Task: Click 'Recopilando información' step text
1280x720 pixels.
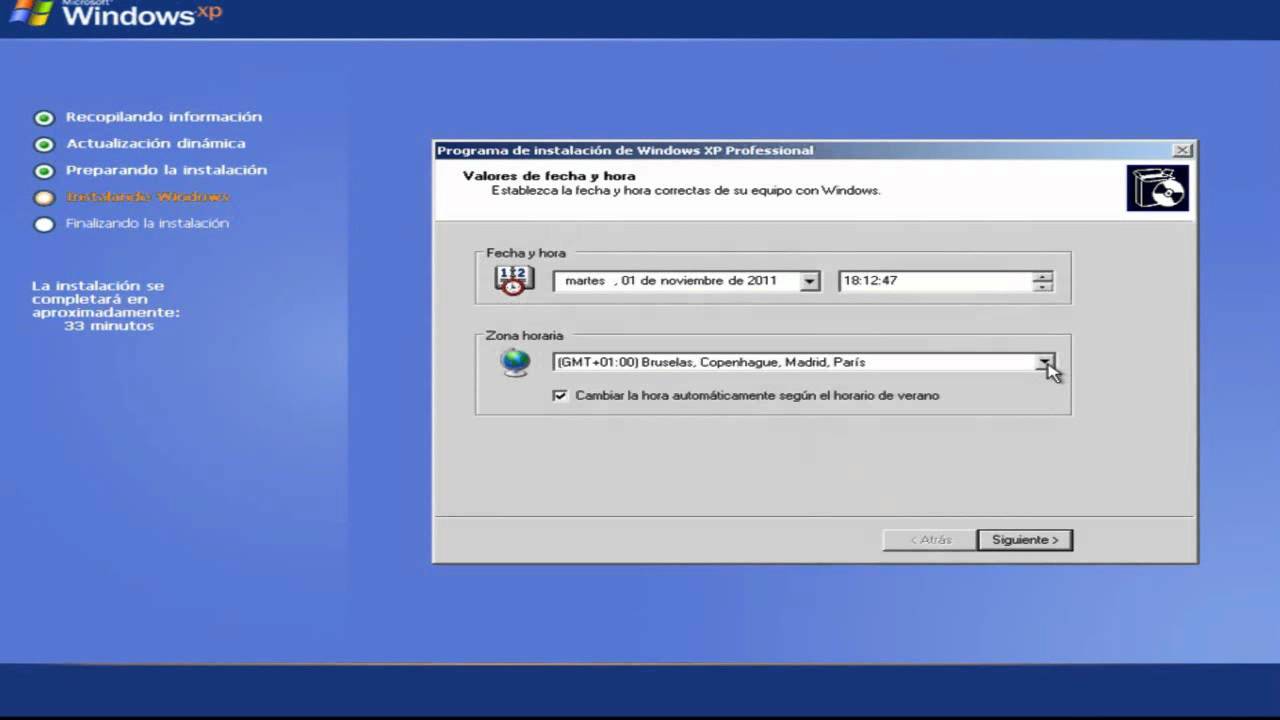Action: tap(164, 117)
